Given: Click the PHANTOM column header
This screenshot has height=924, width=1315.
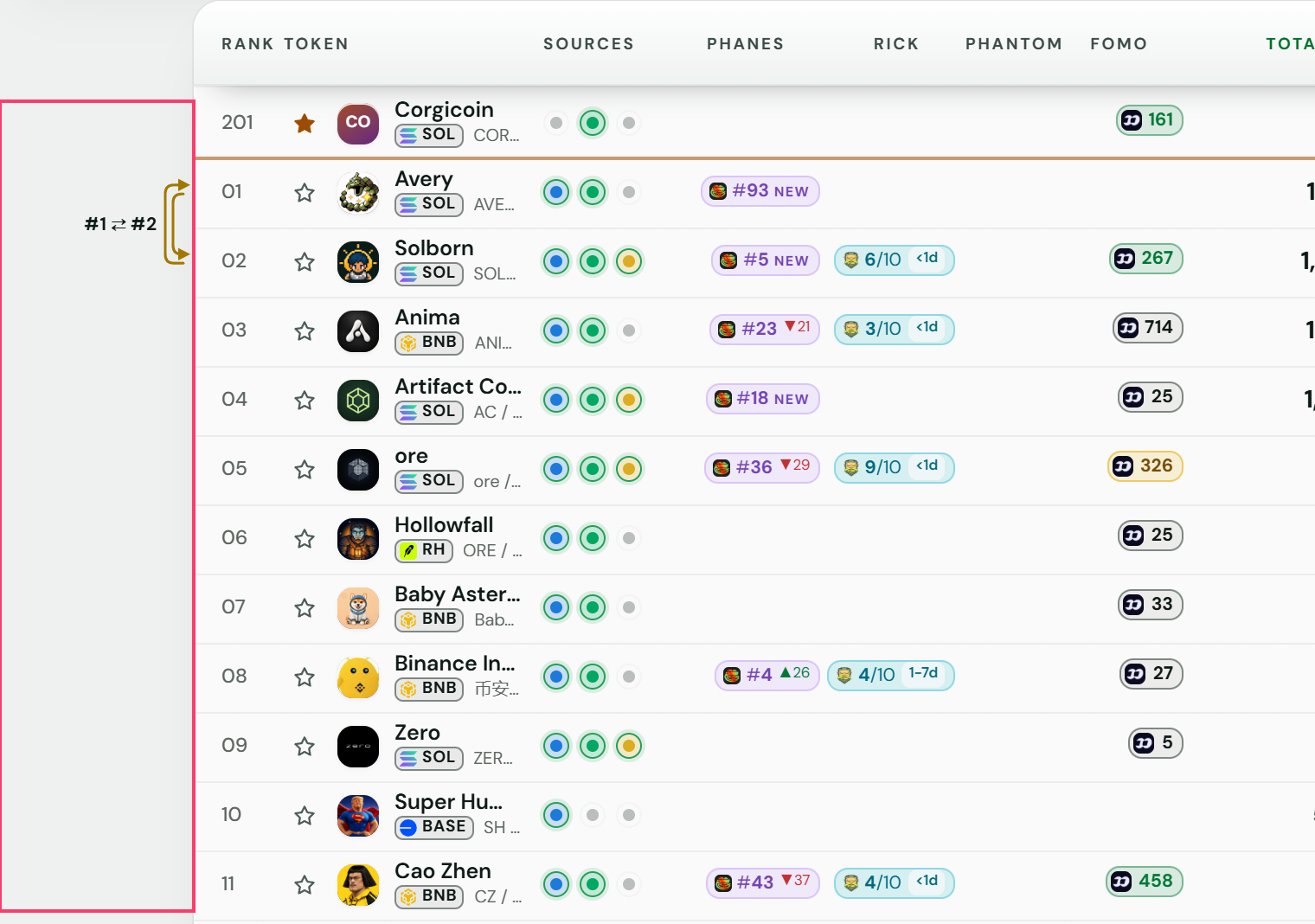Looking at the screenshot, I should 1014,44.
